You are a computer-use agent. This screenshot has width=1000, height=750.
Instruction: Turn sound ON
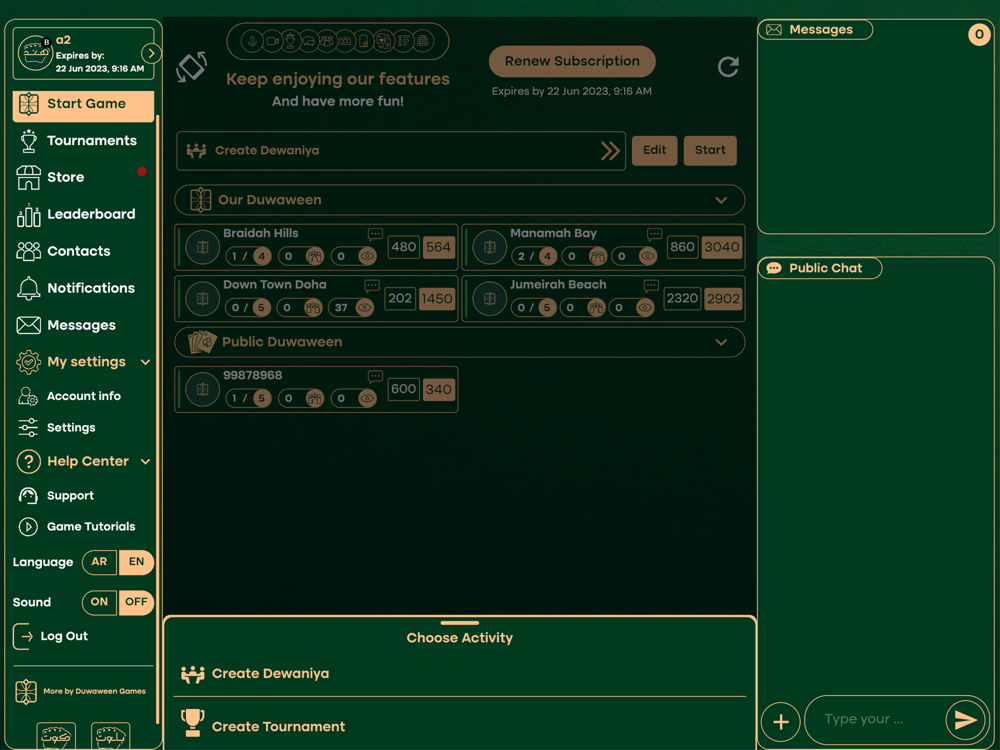pos(99,602)
